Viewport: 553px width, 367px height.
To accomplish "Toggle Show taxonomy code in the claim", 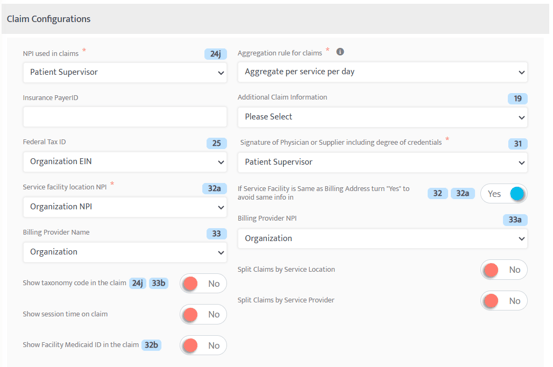I will pos(203,283).
